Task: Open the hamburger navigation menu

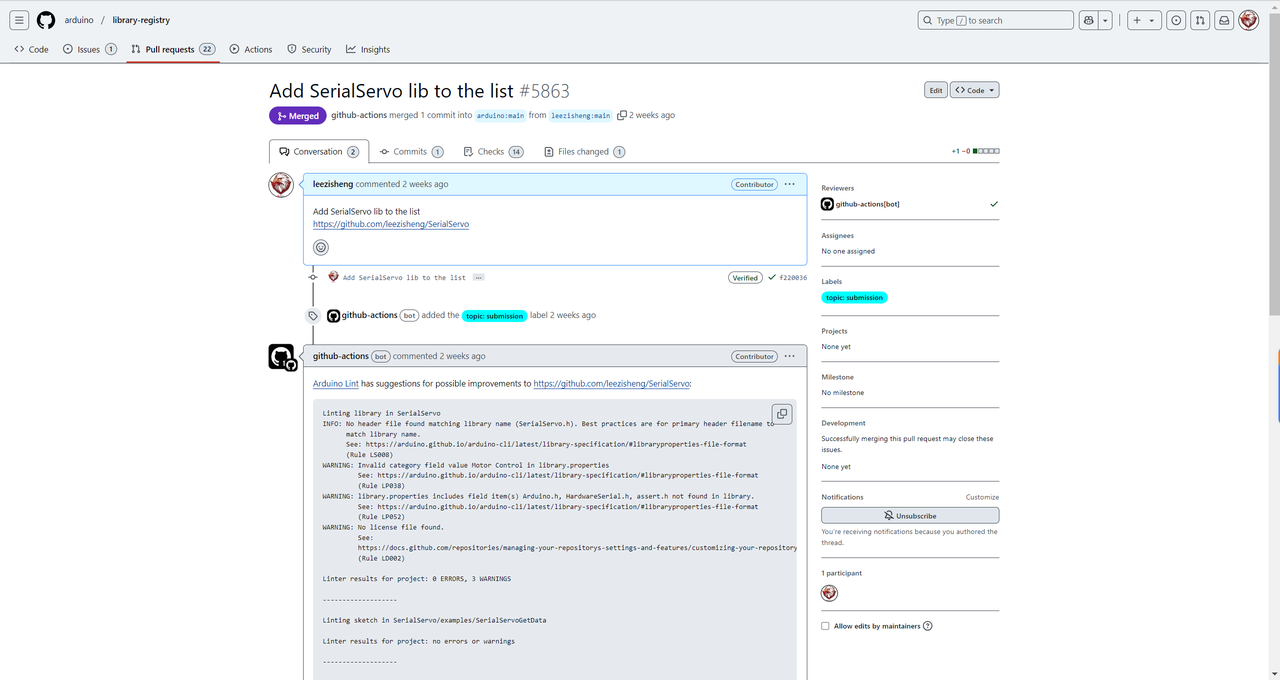Action: (20, 20)
